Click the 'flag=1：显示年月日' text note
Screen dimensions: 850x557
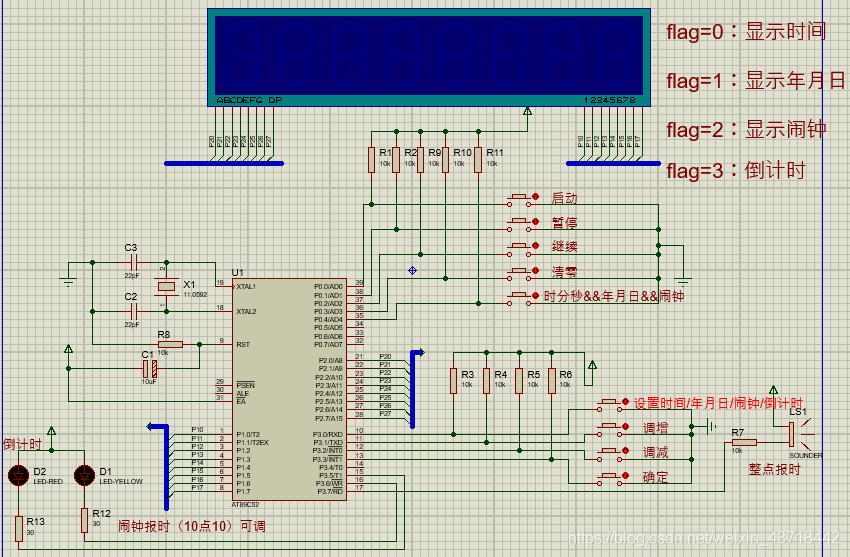756,81
